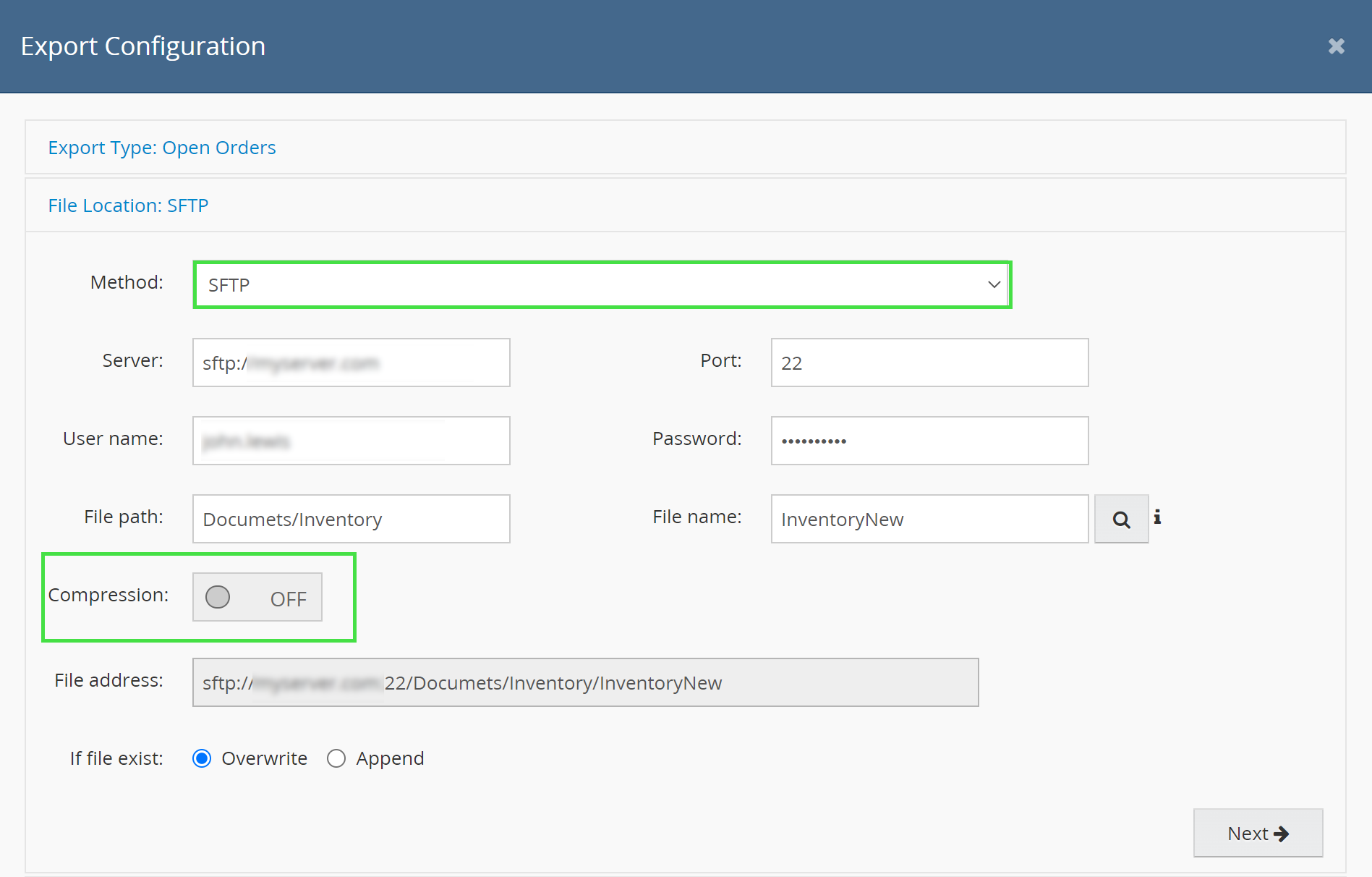Image resolution: width=1372 pixels, height=877 pixels.
Task: Click the File name field InventoryNew
Action: click(x=929, y=520)
